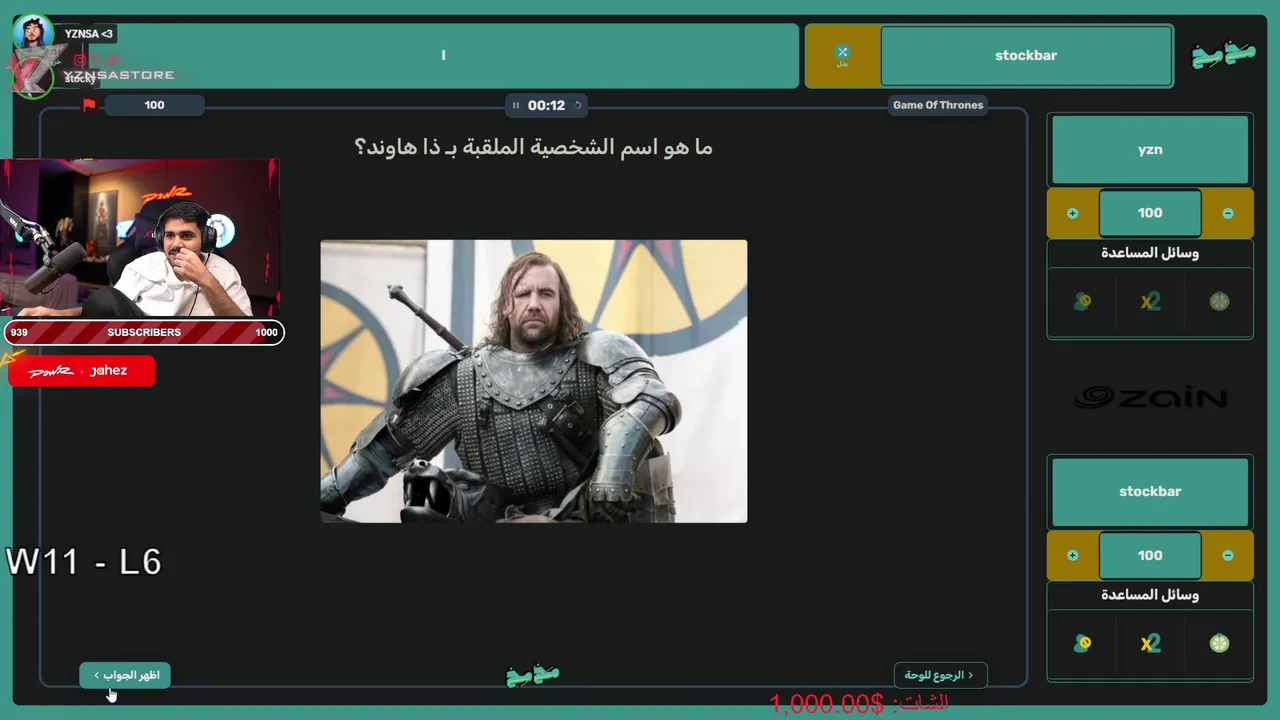Use stockbar team's x2 double points helper
This screenshot has width=1280, height=720.
1150,643
